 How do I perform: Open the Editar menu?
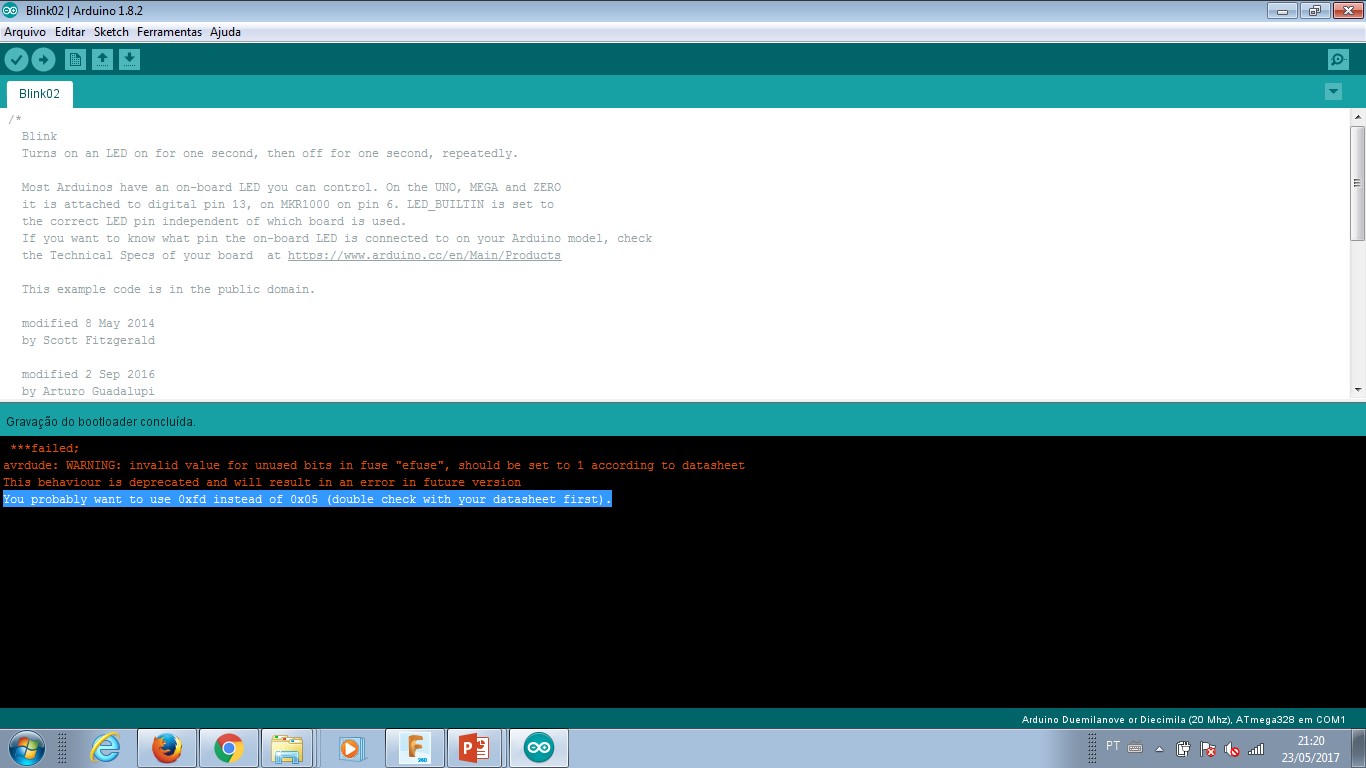[70, 32]
